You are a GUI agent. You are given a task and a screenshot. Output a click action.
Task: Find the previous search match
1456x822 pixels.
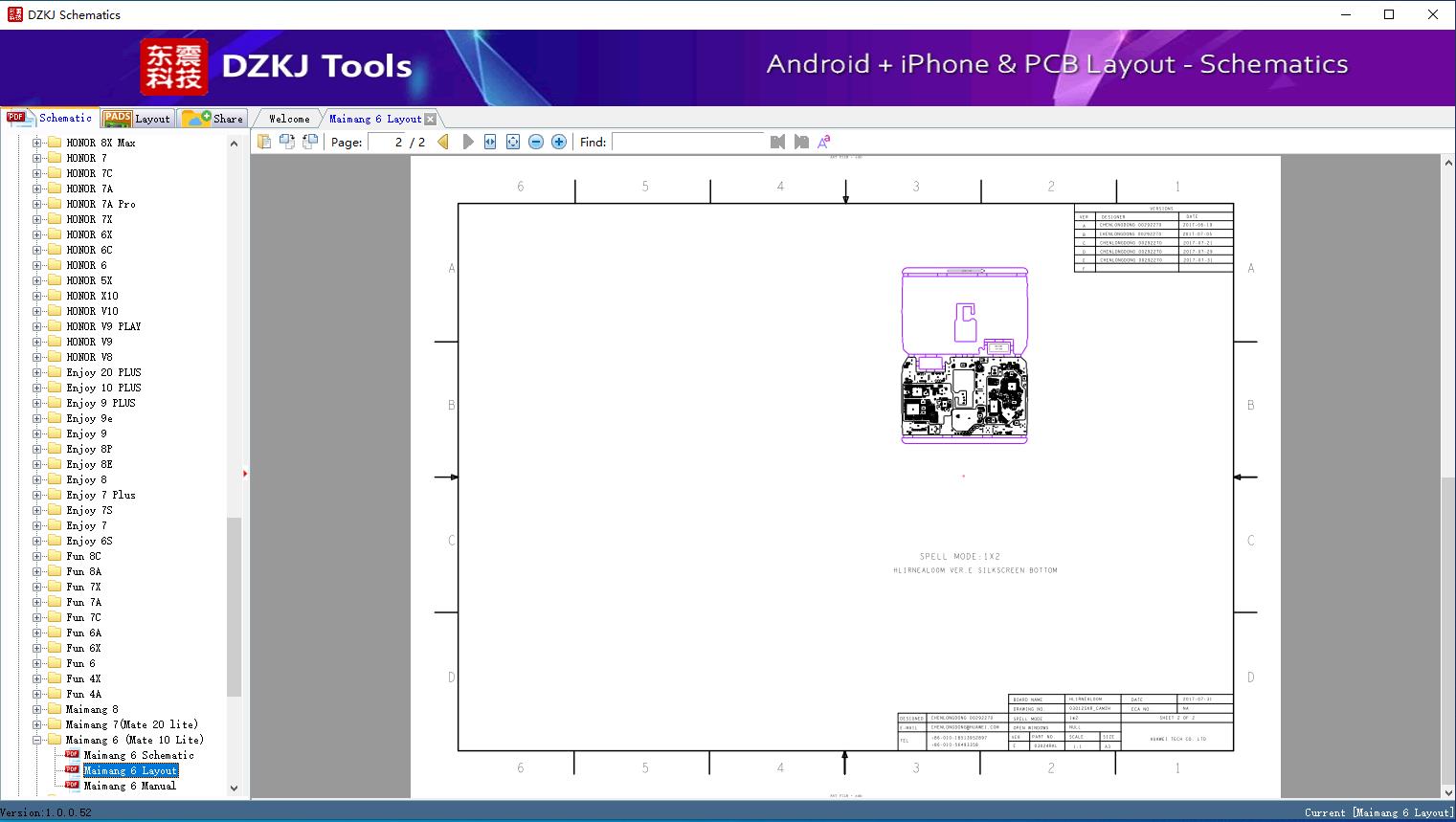777,142
